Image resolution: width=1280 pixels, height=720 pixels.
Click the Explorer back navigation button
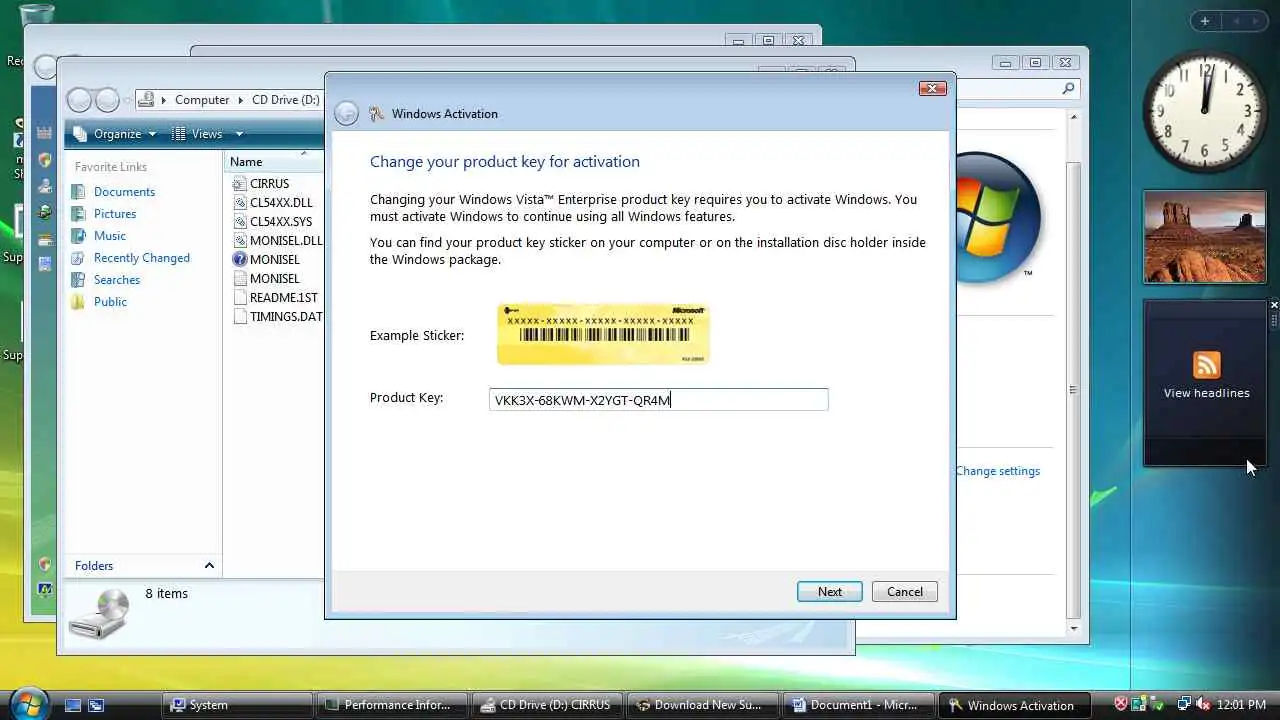pos(80,100)
